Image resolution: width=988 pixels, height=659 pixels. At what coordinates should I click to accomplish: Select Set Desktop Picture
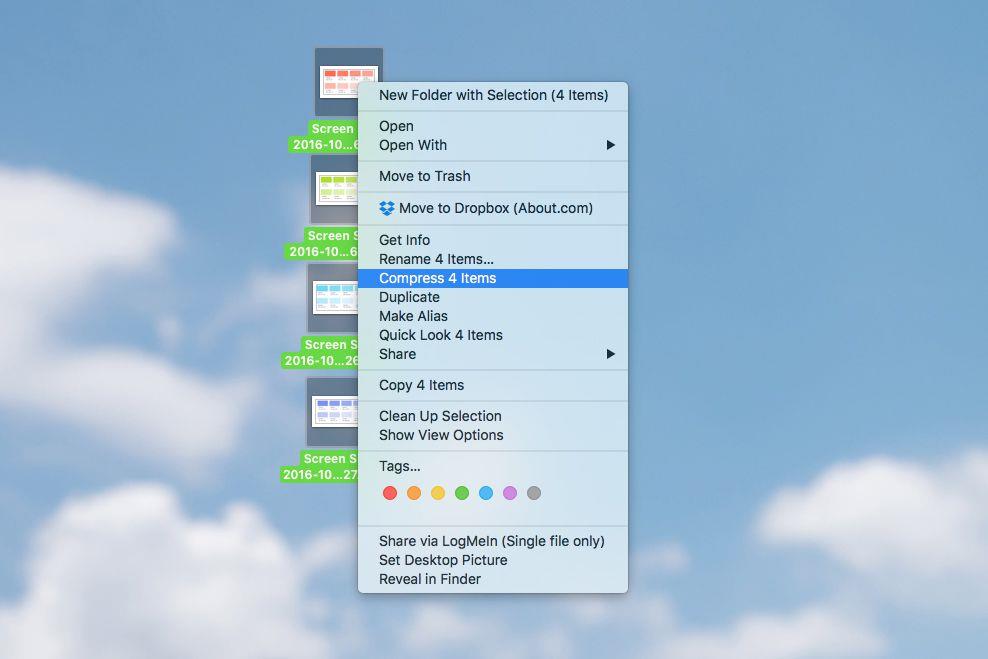493,560
